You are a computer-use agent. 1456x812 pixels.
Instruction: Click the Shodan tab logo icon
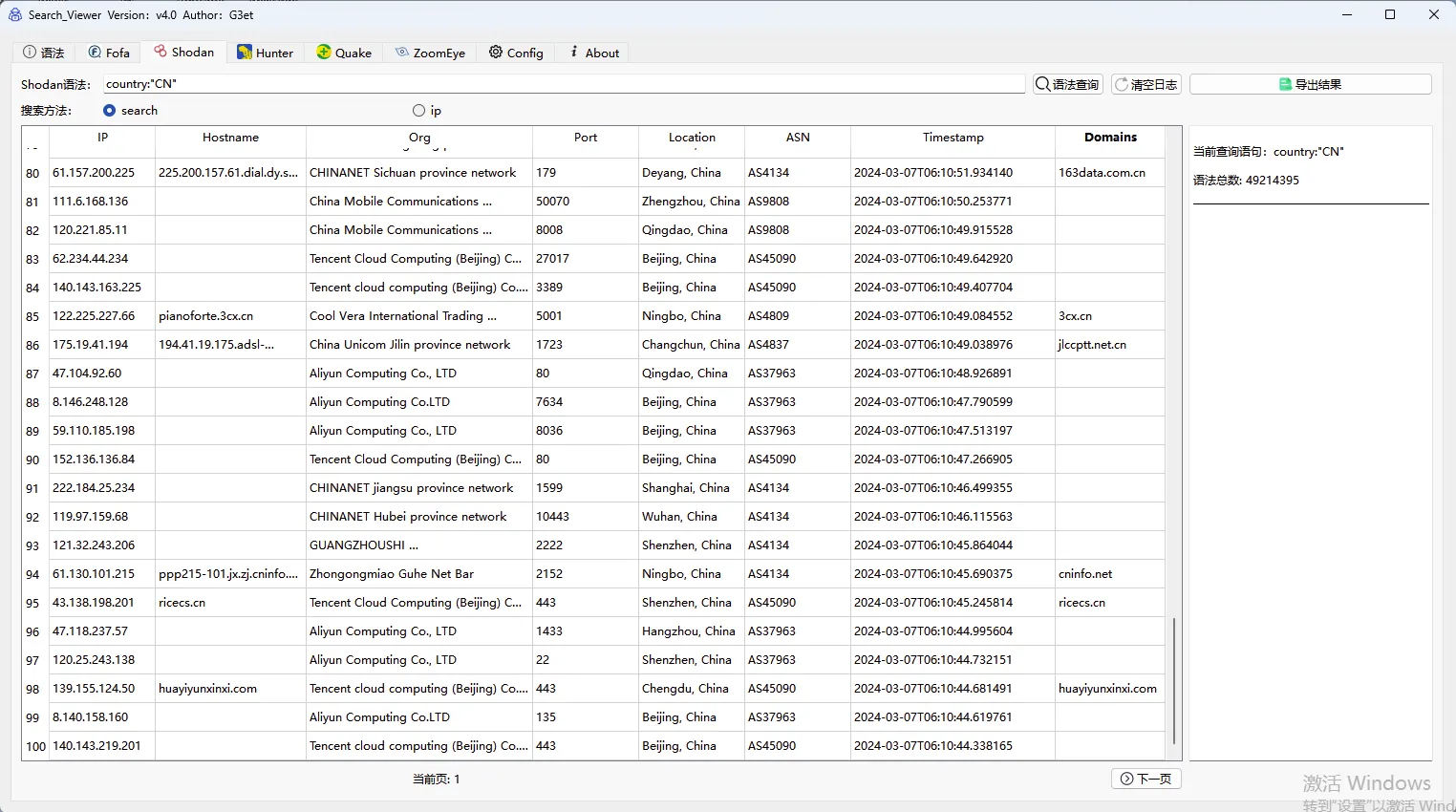pos(161,51)
